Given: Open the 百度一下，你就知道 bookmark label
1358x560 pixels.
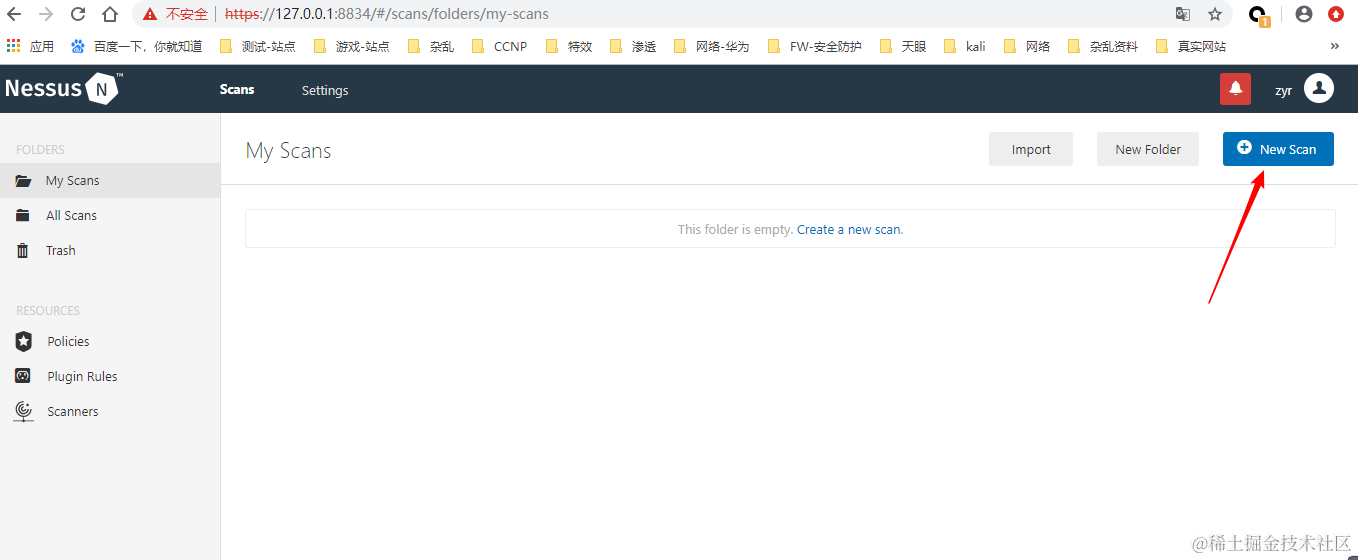Looking at the screenshot, I should click(x=148, y=46).
